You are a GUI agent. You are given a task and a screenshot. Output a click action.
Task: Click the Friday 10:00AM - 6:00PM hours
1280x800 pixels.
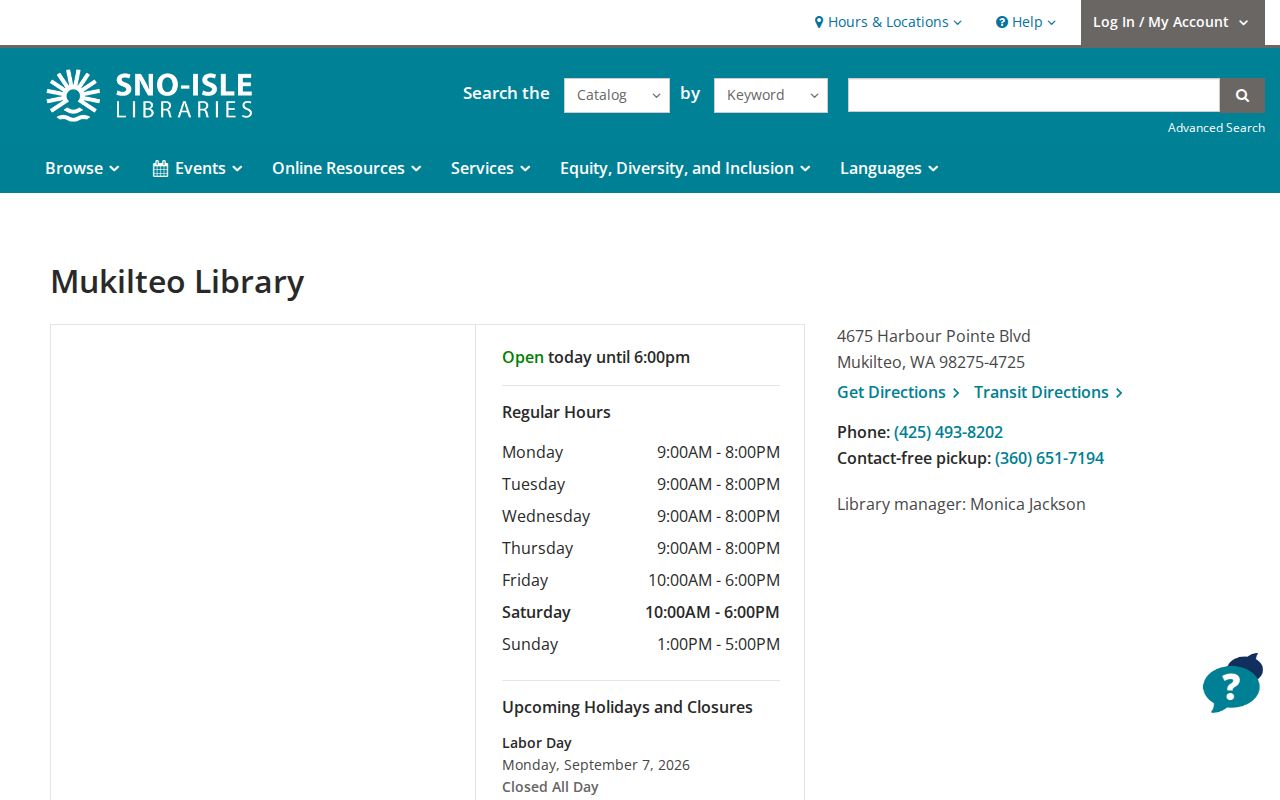point(714,580)
